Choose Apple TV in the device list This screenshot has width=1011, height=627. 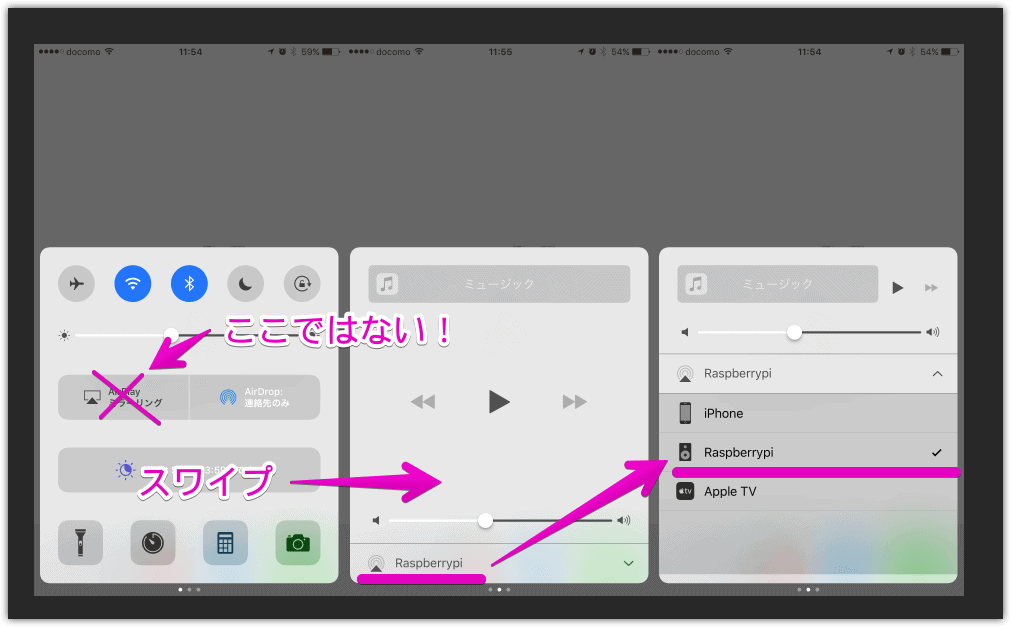click(x=808, y=492)
